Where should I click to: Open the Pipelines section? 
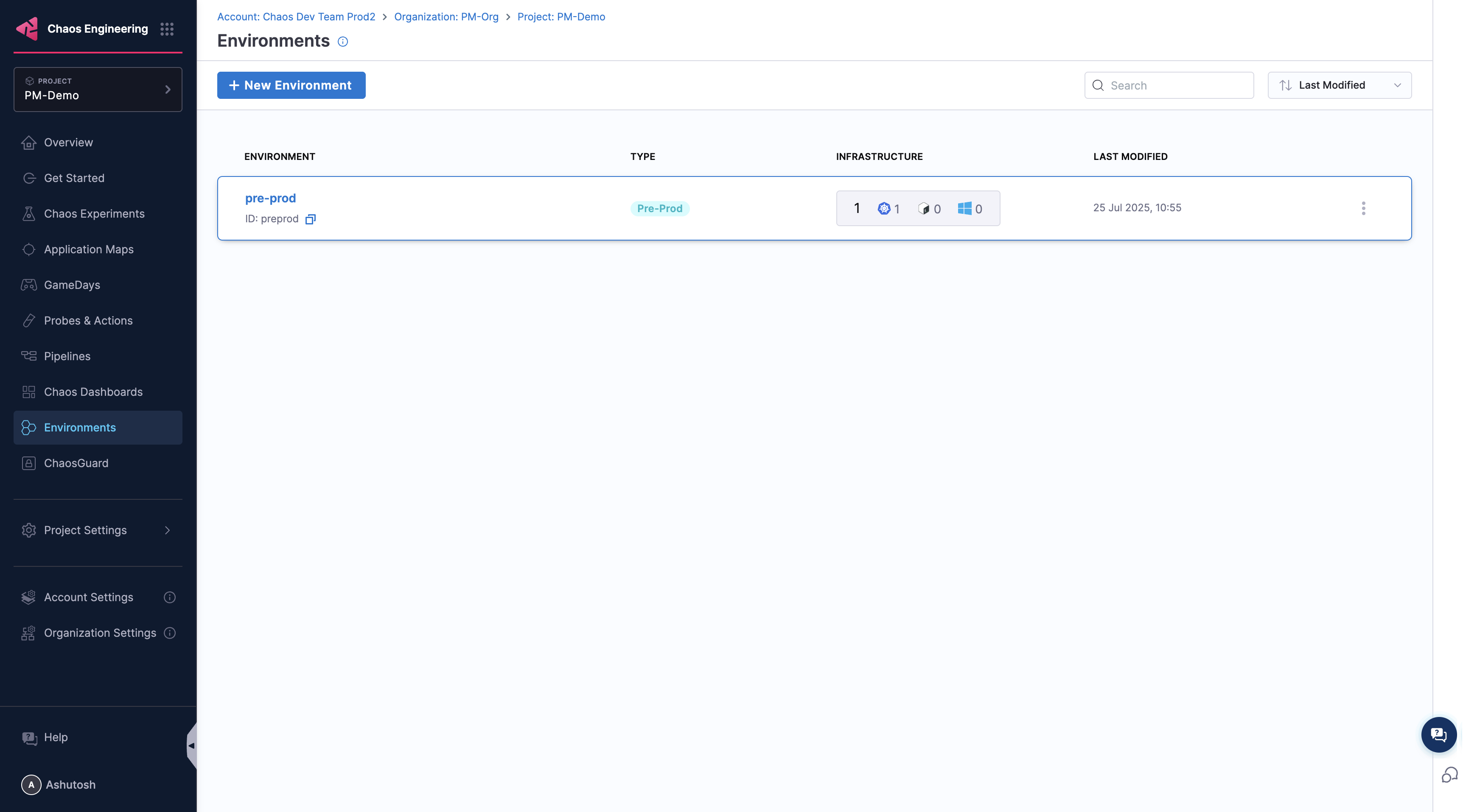[67, 356]
